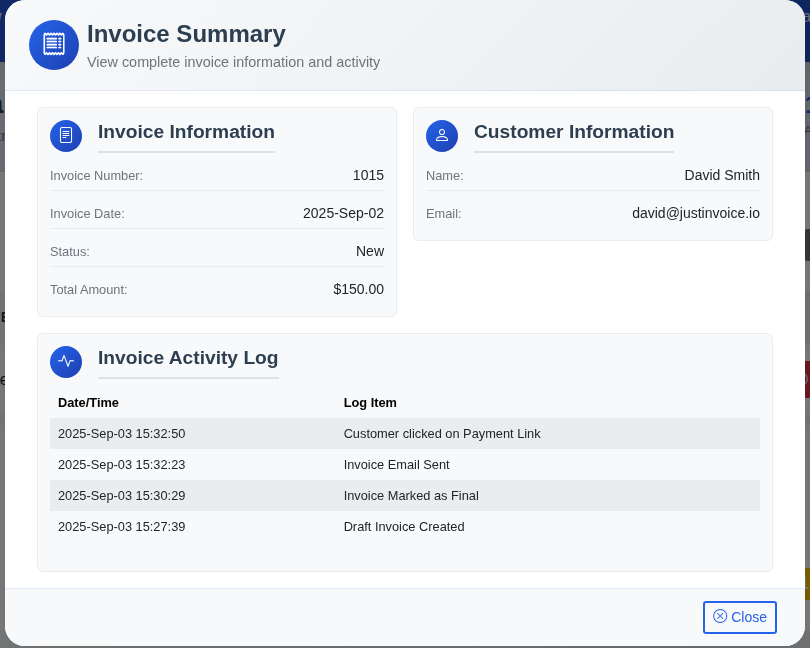Click timestamp 2025-Sep-03 15:32:50
The width and height of the screenshot is (810, 648).
(121, 434)
